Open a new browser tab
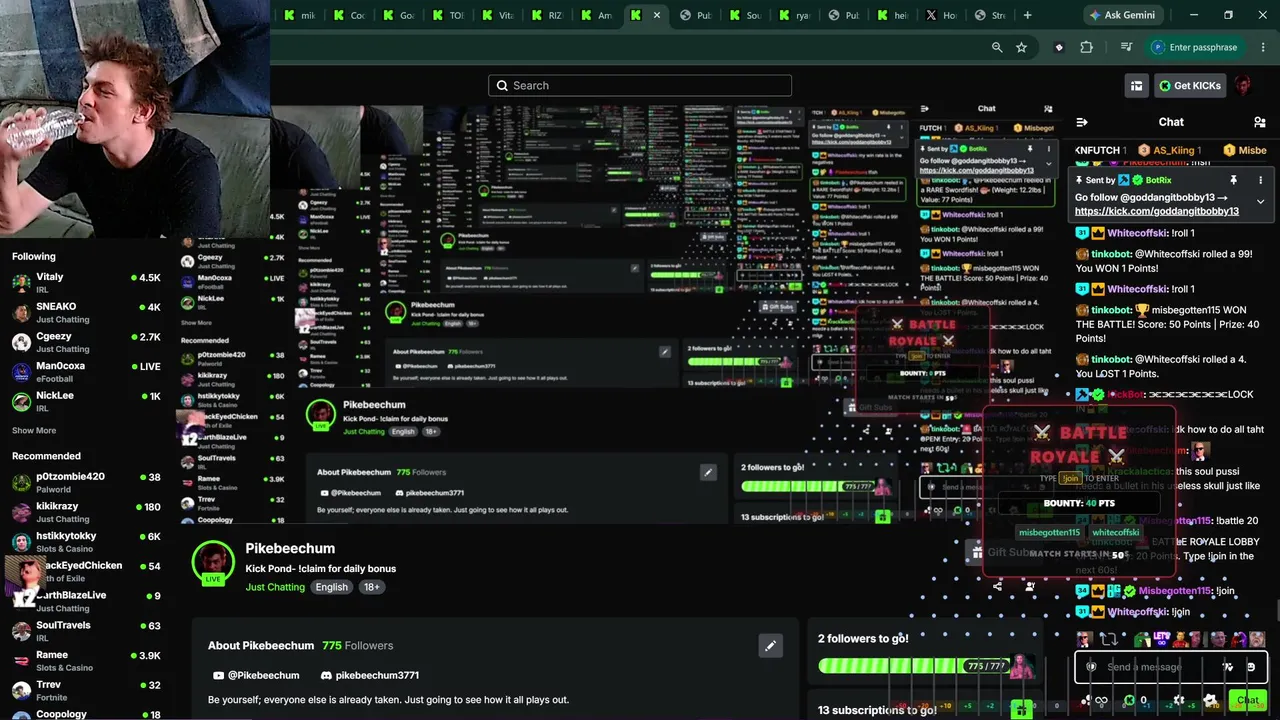Image resolution: width=1280 pixels, height=720 pixels. pyautogui.click(x=1027, y=15)
